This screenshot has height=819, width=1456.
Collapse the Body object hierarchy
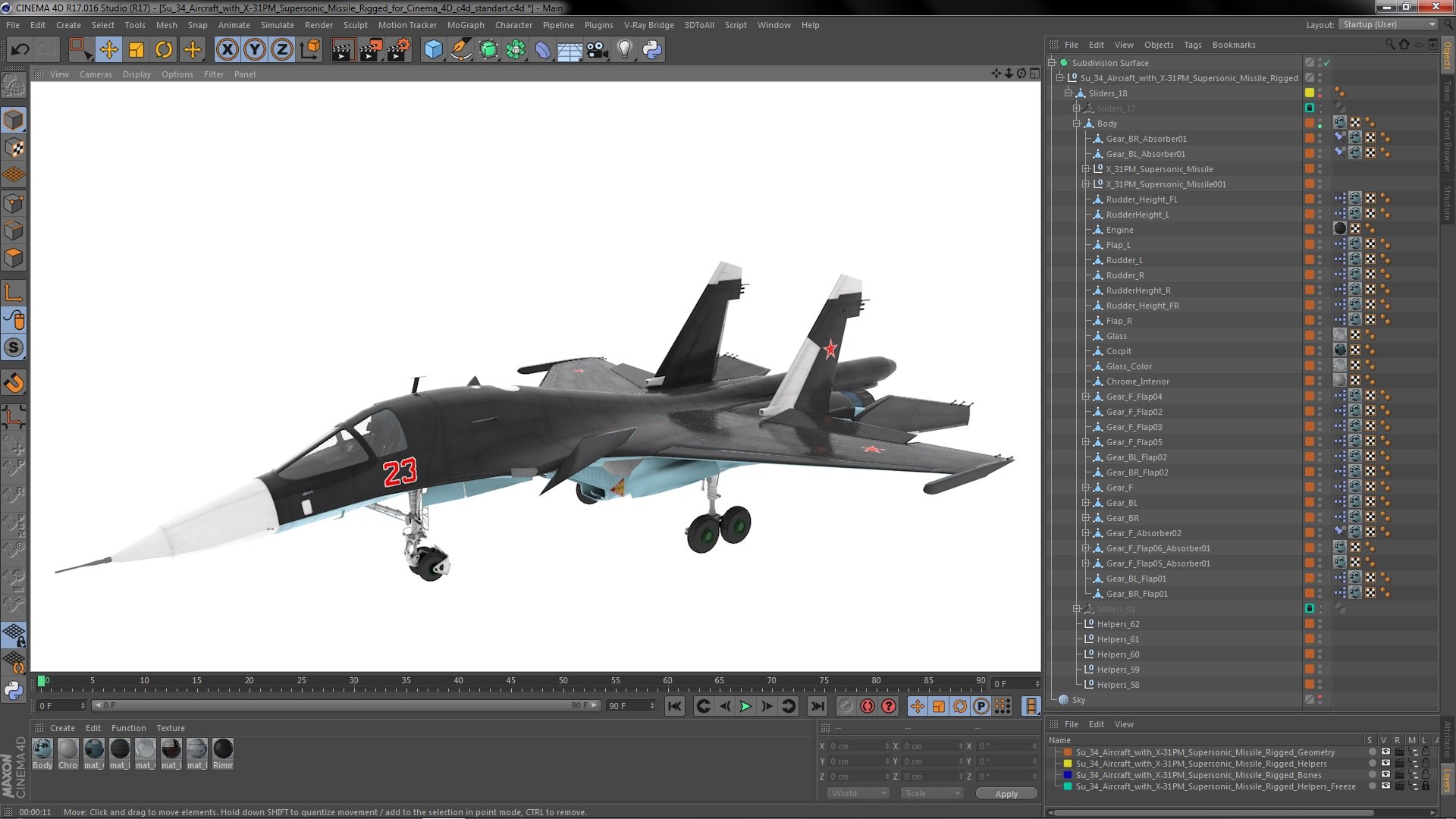pos(1076,124)
